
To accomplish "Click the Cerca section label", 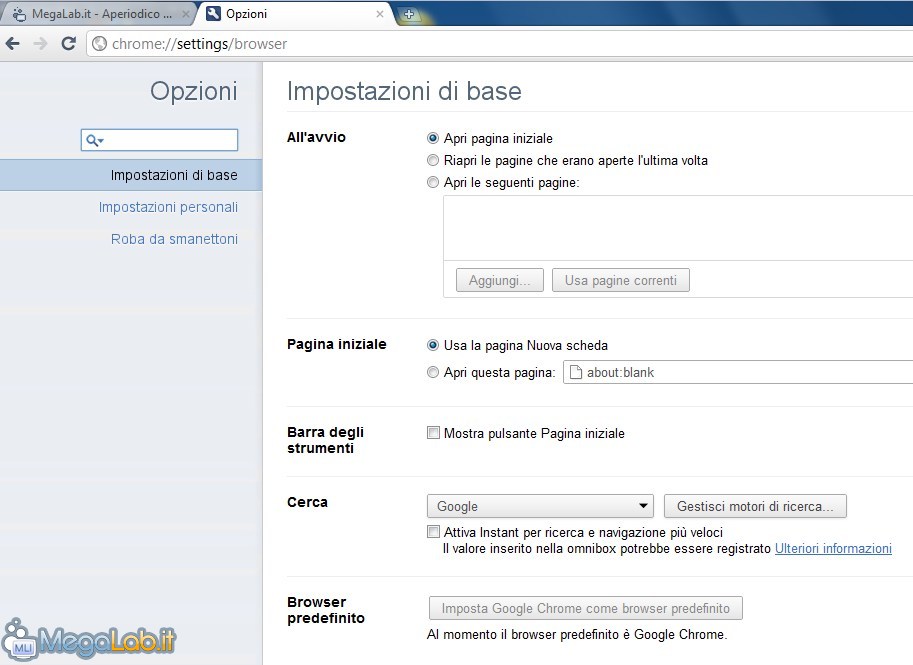I will pos(307,502).
